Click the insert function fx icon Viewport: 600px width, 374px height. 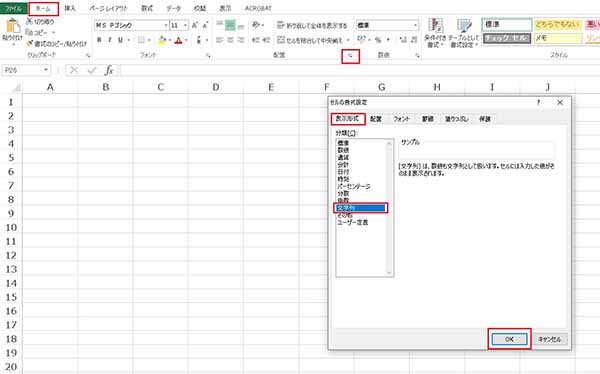pos(109,70)
